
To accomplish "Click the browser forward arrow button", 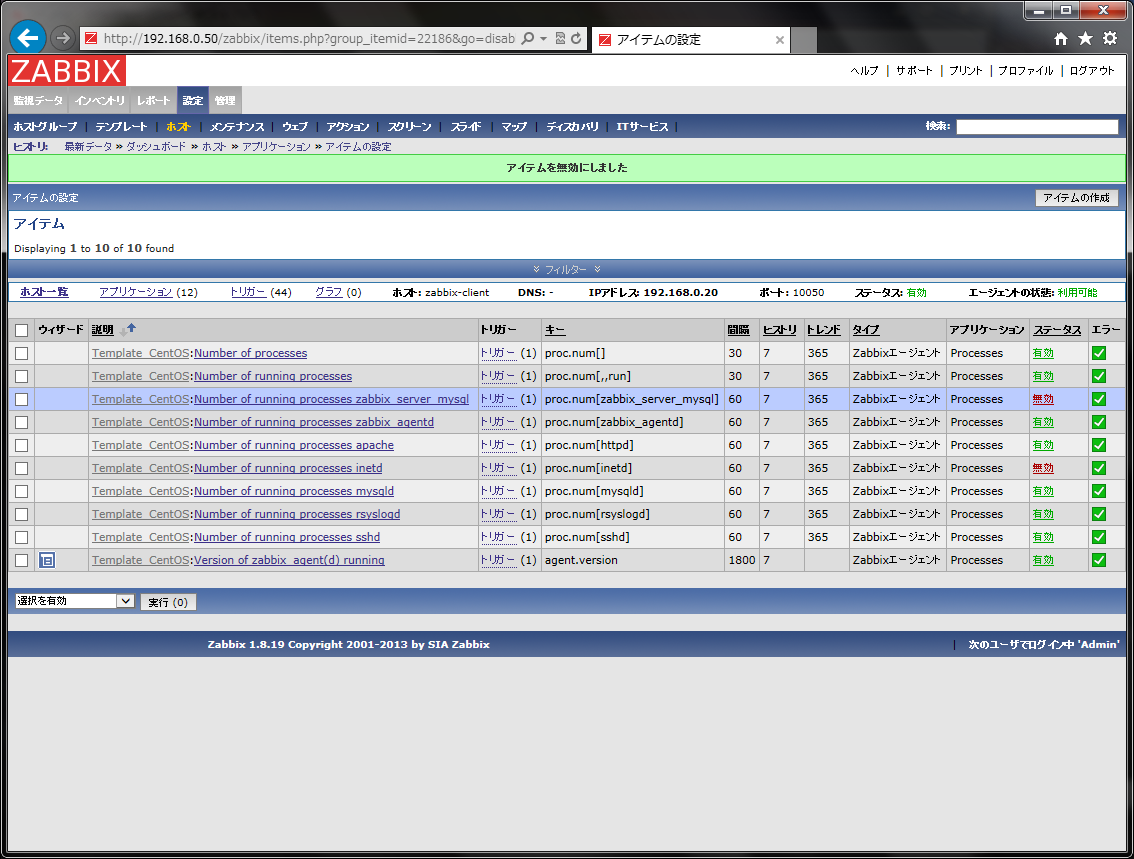I will coord(63,38).
